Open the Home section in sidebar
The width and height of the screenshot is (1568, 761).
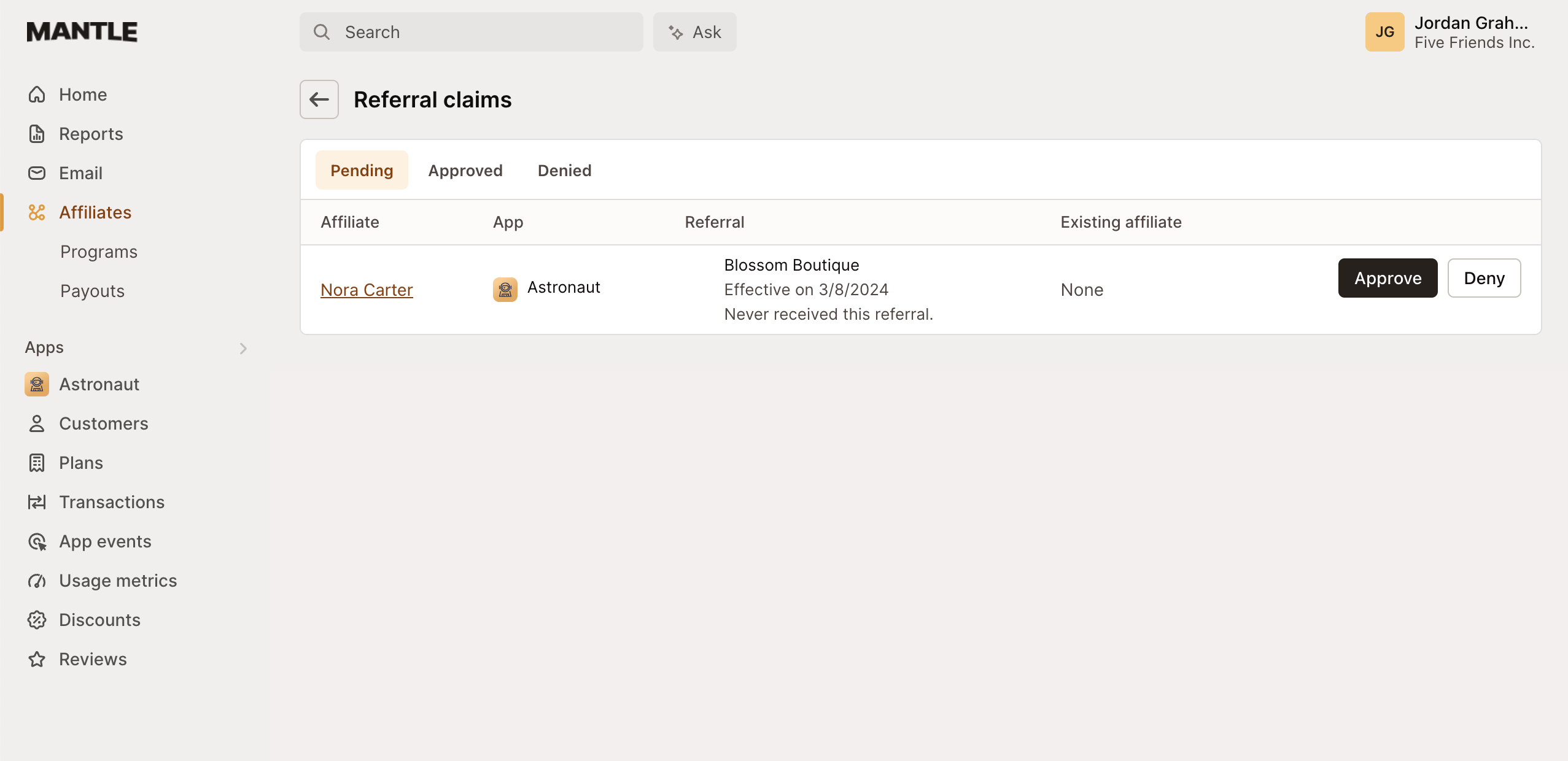click(82, 94)
